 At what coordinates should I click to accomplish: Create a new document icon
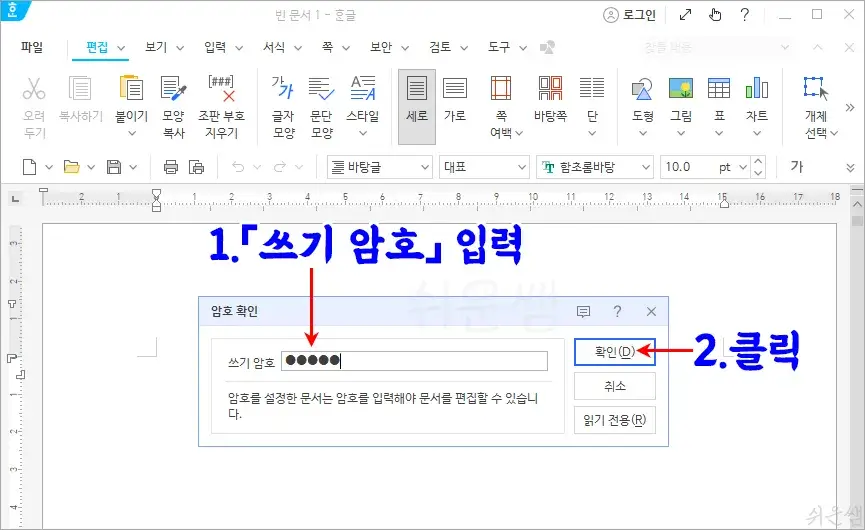pyautogui.click(x=29, y=167)
